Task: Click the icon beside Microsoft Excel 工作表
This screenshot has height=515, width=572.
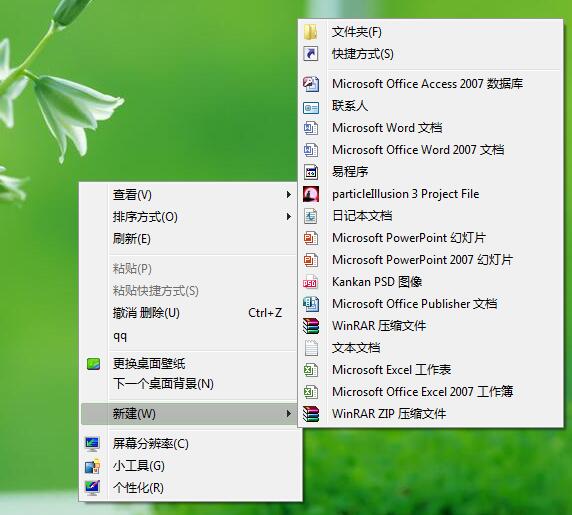Action: (x=311, y=370)
